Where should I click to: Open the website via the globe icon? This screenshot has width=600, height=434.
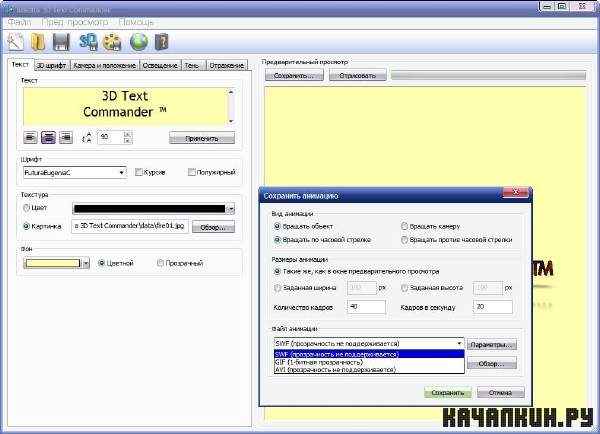coord(139,42)
